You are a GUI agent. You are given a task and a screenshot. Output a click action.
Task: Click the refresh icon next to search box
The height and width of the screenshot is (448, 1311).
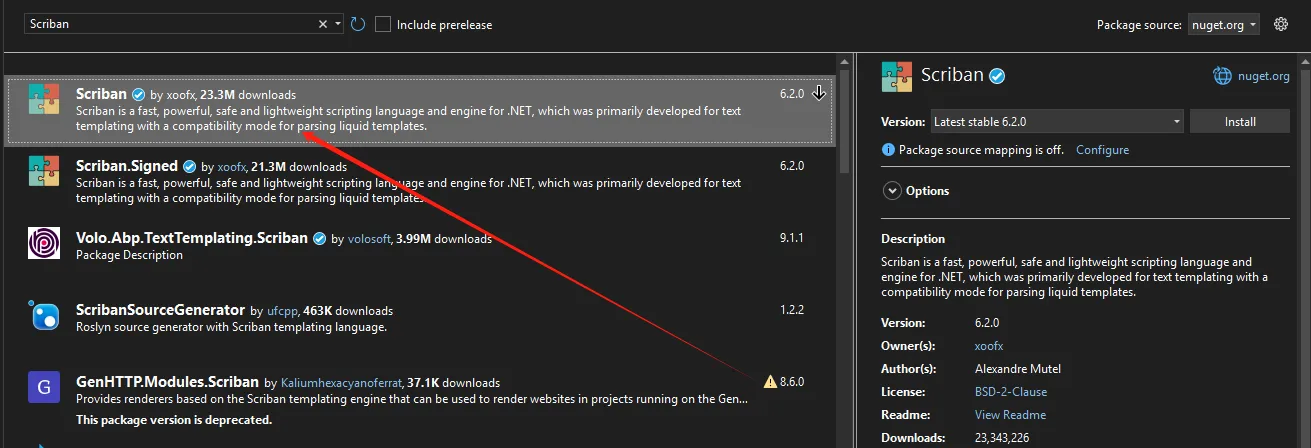click(x=358, y=24)
